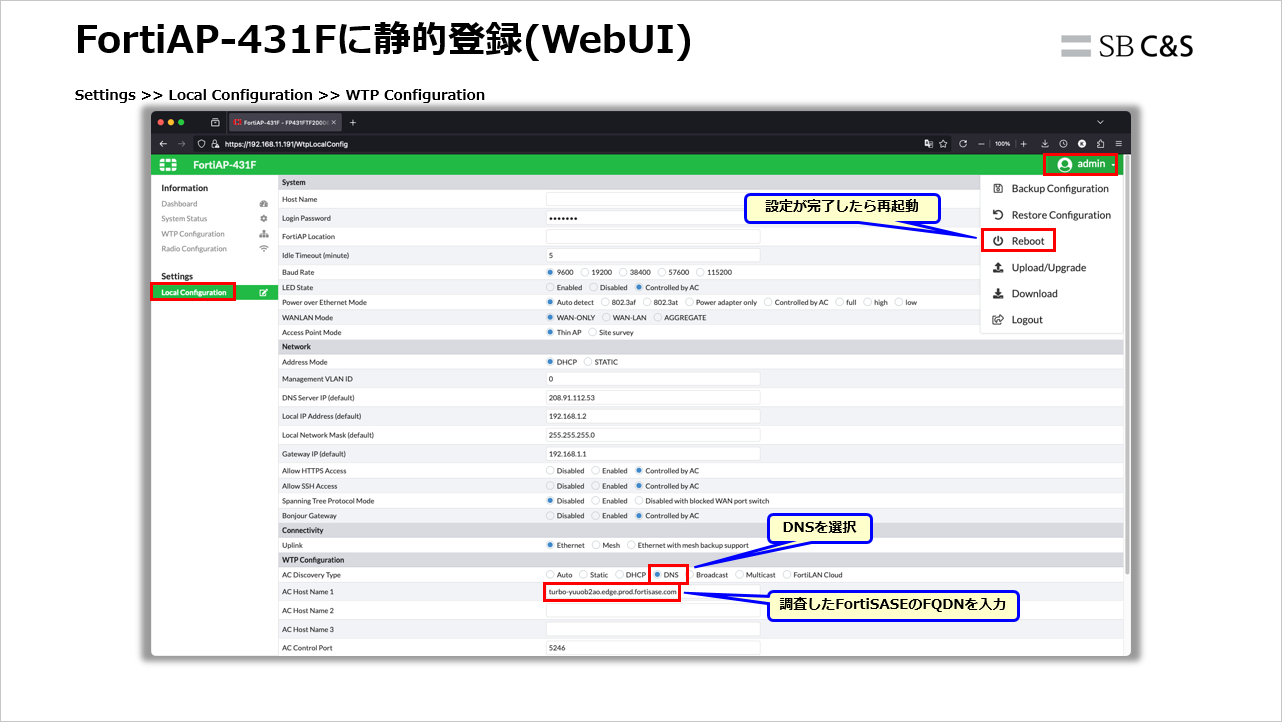The width and height of the screenshot is (1282, 722).
Task: Select FortiLAN Cloud AC Discovery Type
Action: [x=786, y=575]
